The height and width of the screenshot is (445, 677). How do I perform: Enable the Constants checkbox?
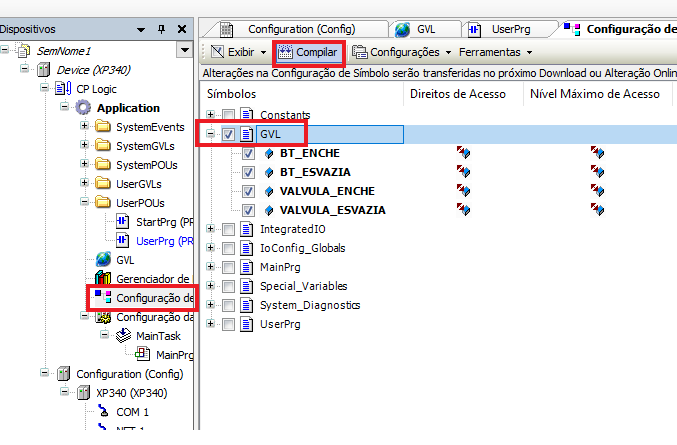229,115
